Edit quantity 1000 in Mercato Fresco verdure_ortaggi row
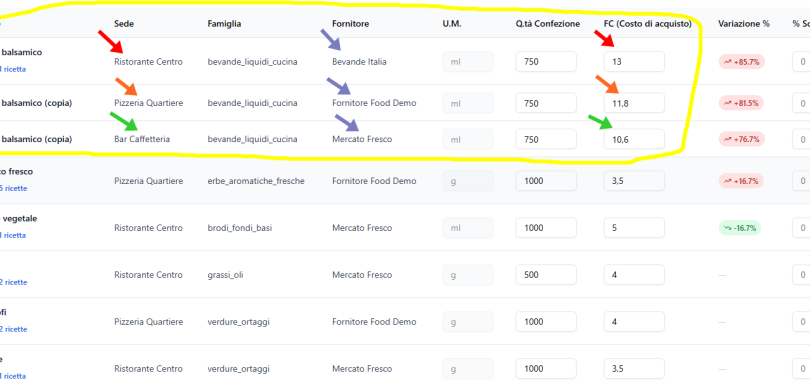810x385 pixels. (x=546, y=368)
